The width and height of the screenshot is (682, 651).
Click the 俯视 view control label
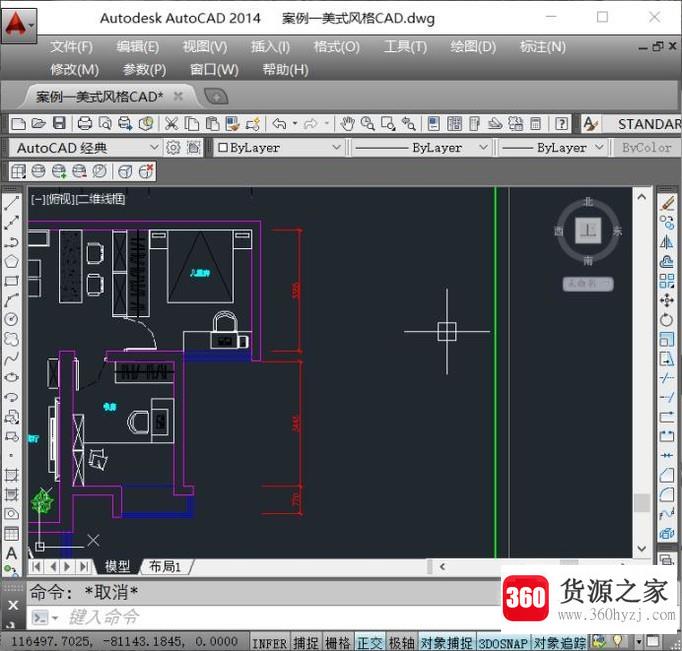click(x=60, y=199)
